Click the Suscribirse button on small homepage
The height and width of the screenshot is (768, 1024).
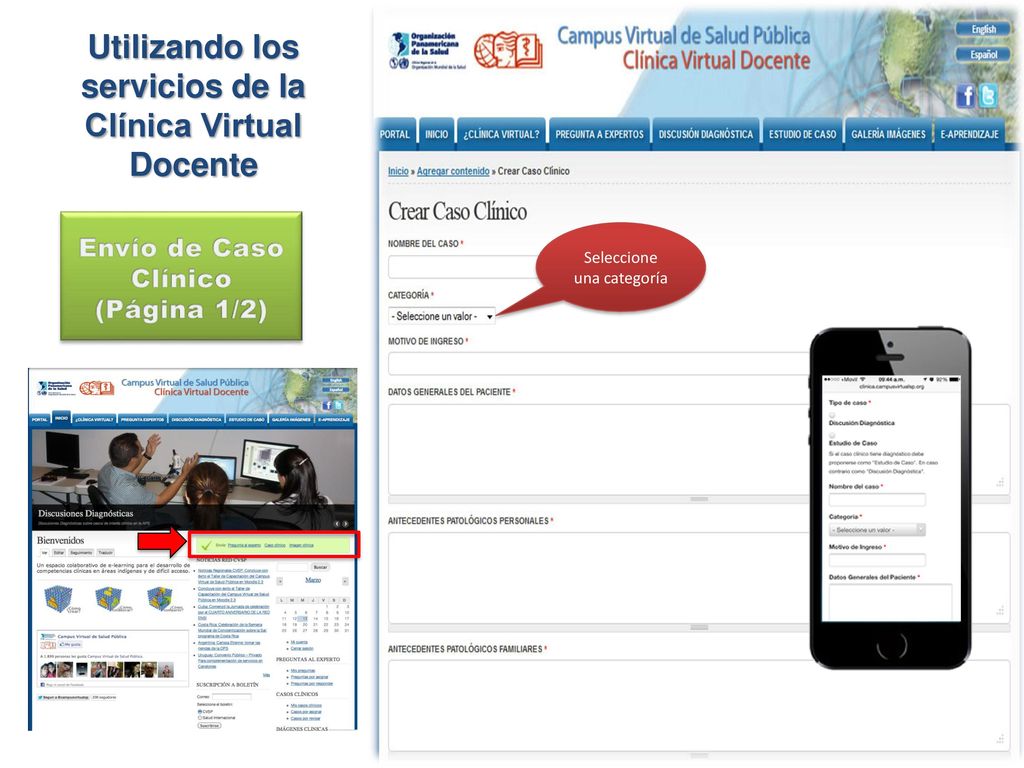click(209, 726)
